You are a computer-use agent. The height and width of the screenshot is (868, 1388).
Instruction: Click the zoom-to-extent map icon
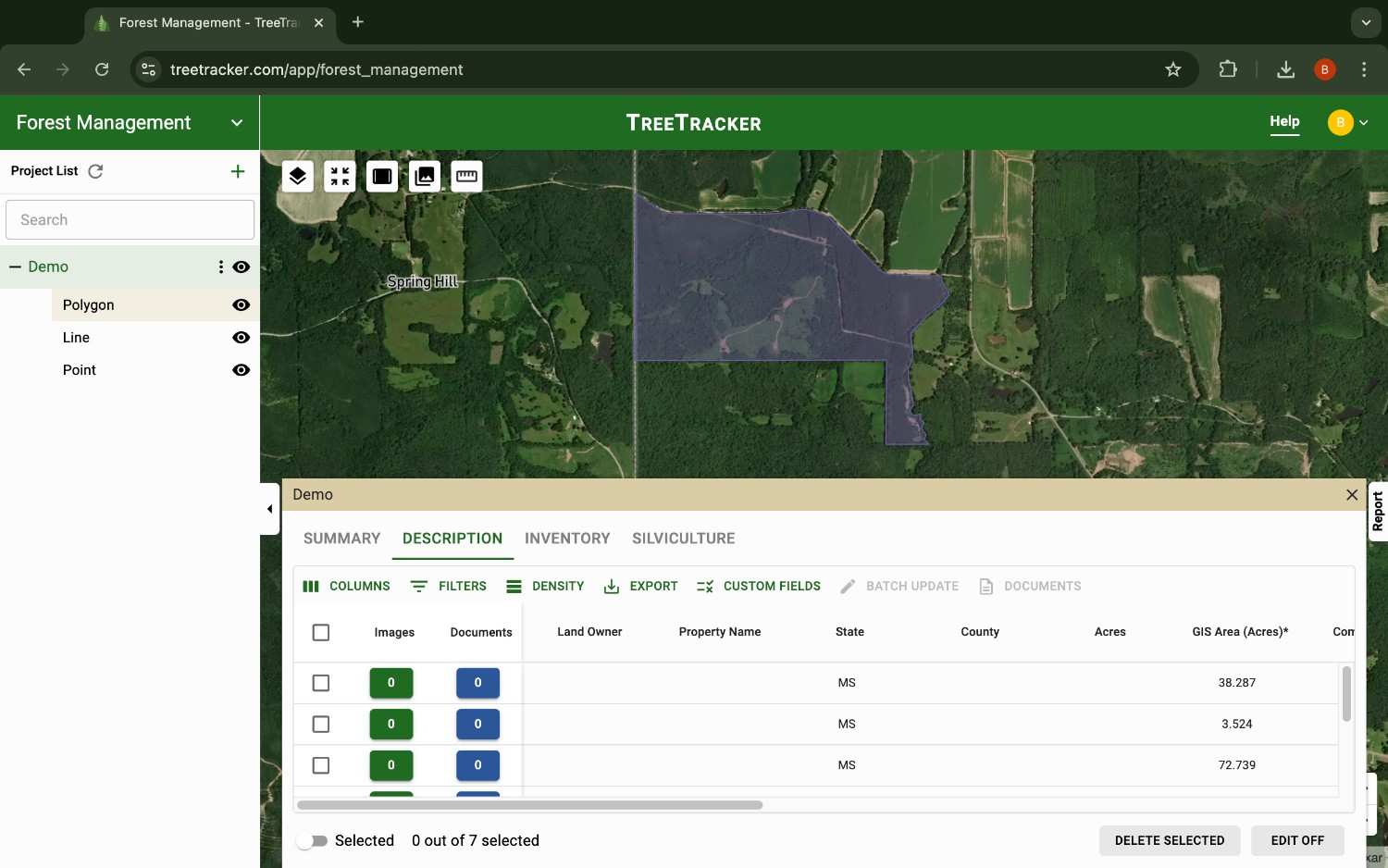[x=340, y=176]
